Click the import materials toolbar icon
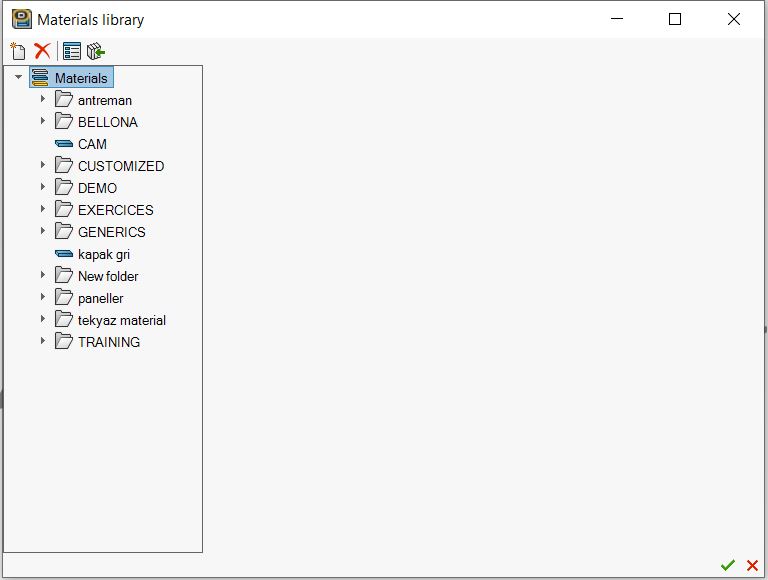 [x=96, y=51]
